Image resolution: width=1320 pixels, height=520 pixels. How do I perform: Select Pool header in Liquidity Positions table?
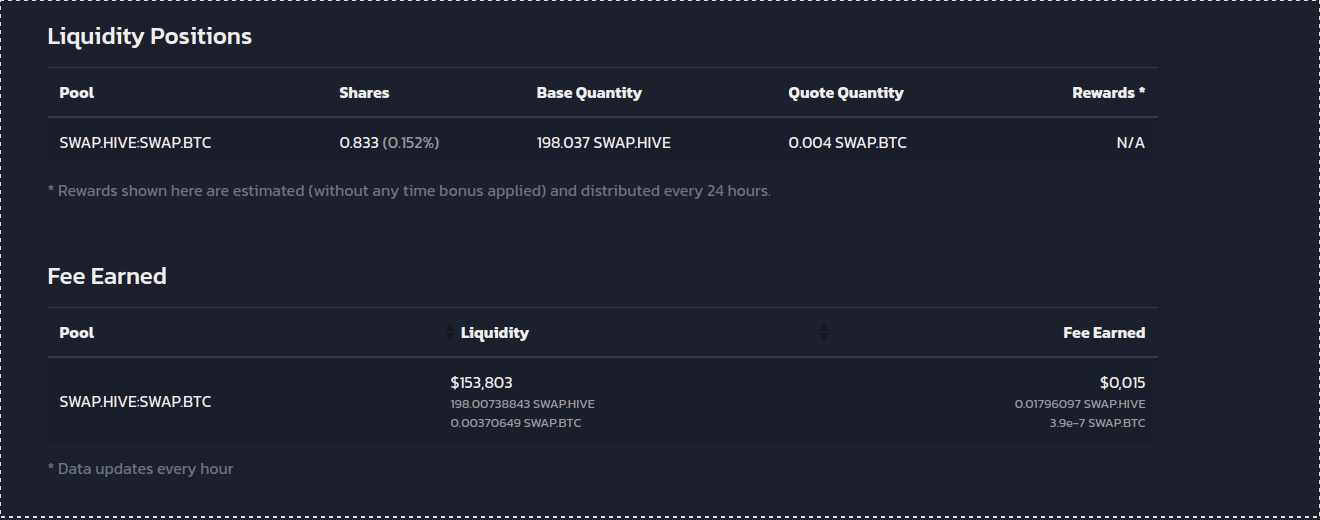77,93
